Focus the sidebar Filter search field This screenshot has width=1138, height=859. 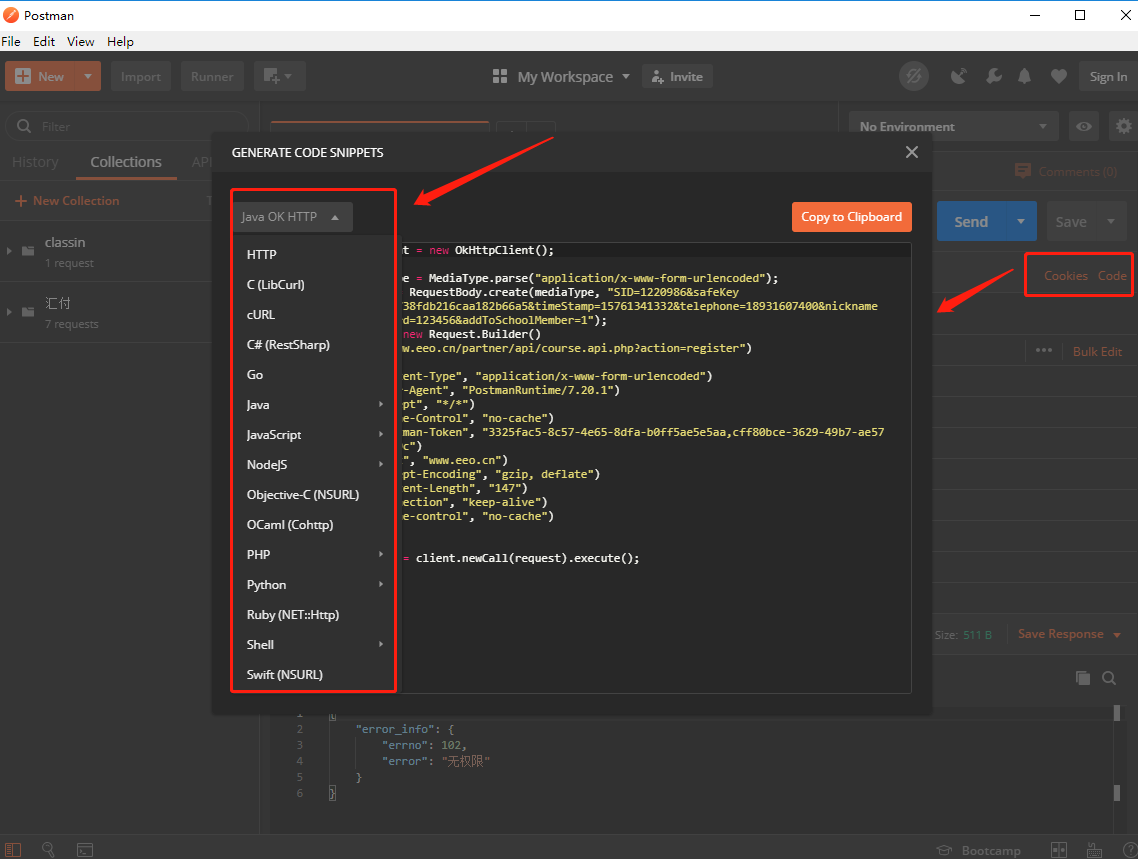[127, 126]
